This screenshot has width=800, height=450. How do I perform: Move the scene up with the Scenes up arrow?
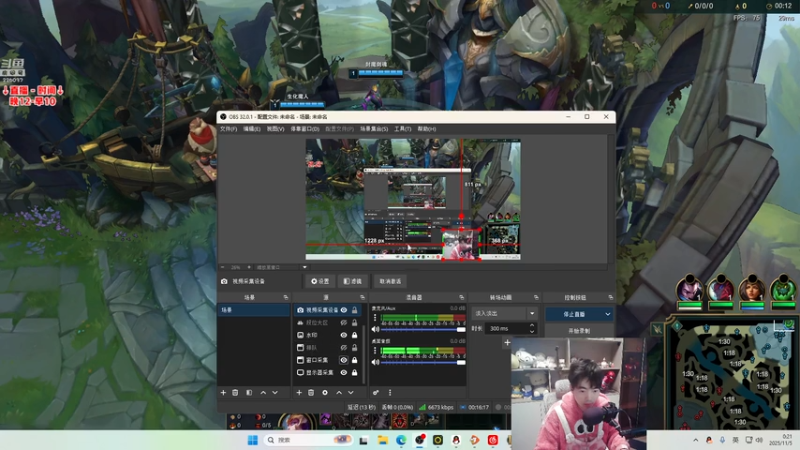pyautogui.click(x=263, y=392)
